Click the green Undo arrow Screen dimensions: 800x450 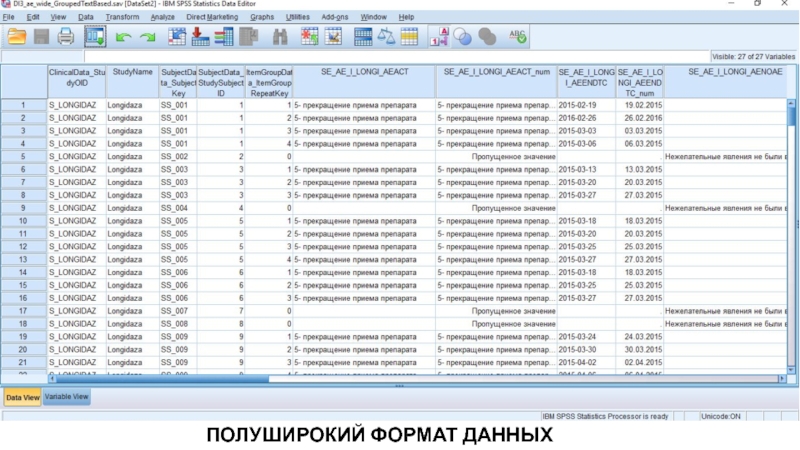tap(123, 37)
